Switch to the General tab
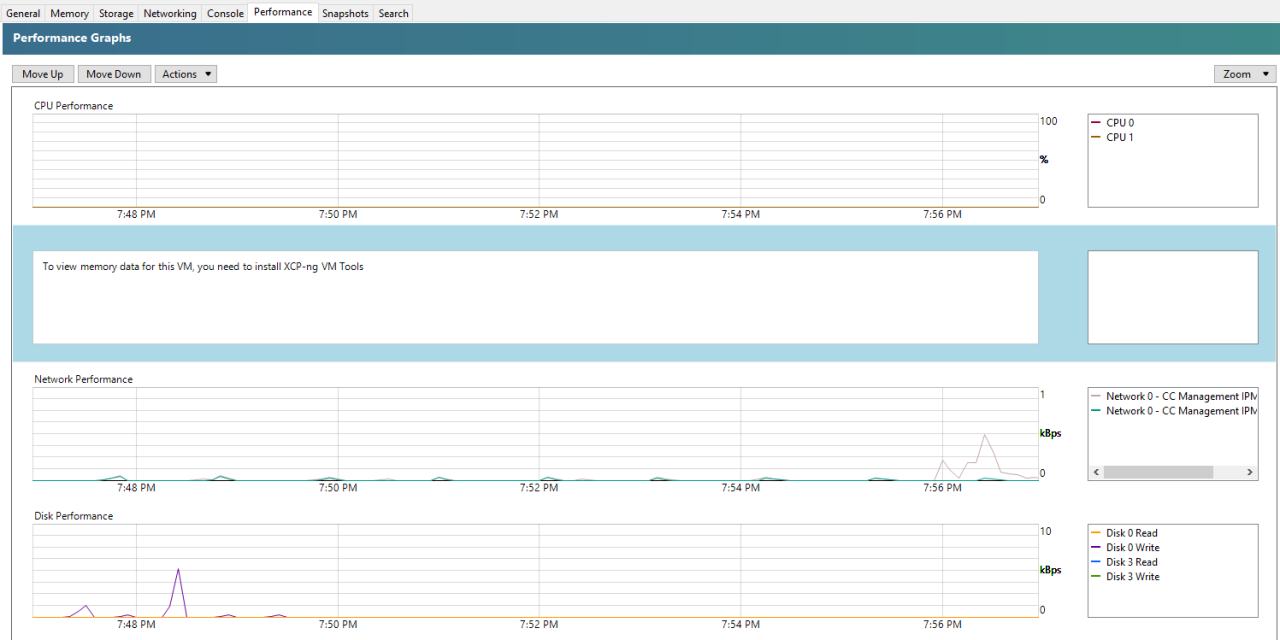Screen dimensions: 1280x640 click(x=23, y=13)
